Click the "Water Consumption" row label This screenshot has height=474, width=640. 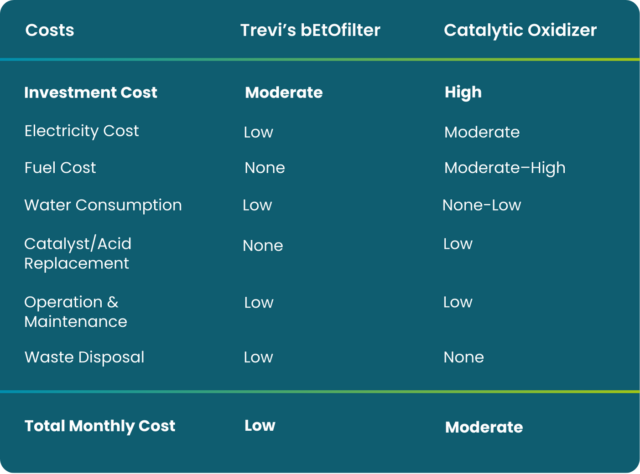(x=103, y=205)
